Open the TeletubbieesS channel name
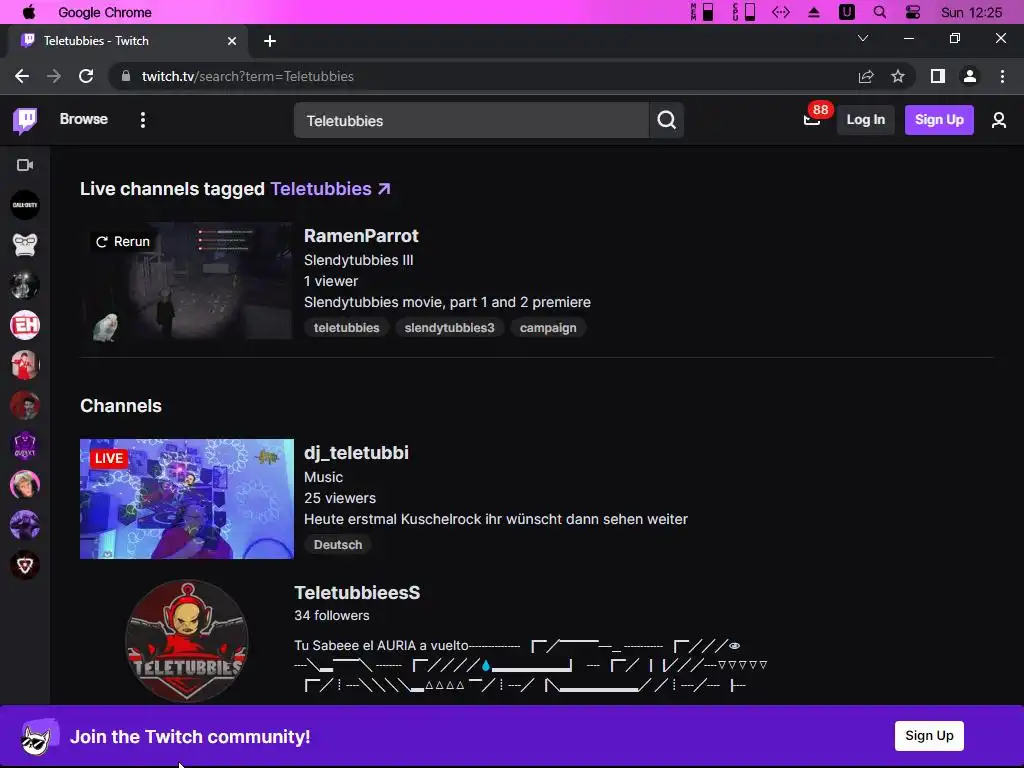The width and height of the screenshot is (1024, 768). 357,593
